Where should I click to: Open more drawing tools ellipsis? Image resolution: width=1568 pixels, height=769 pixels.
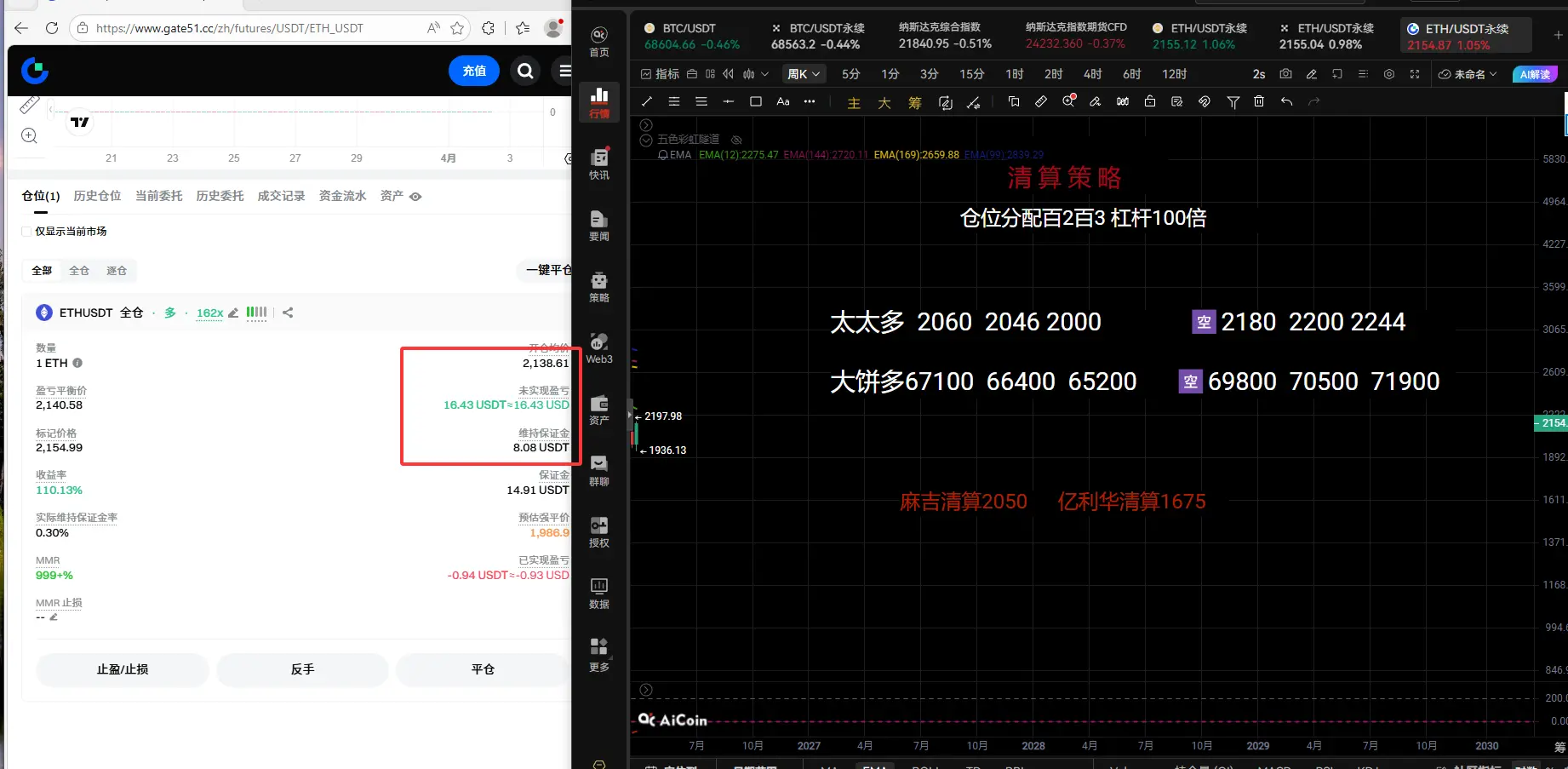[x=810, y=101]
